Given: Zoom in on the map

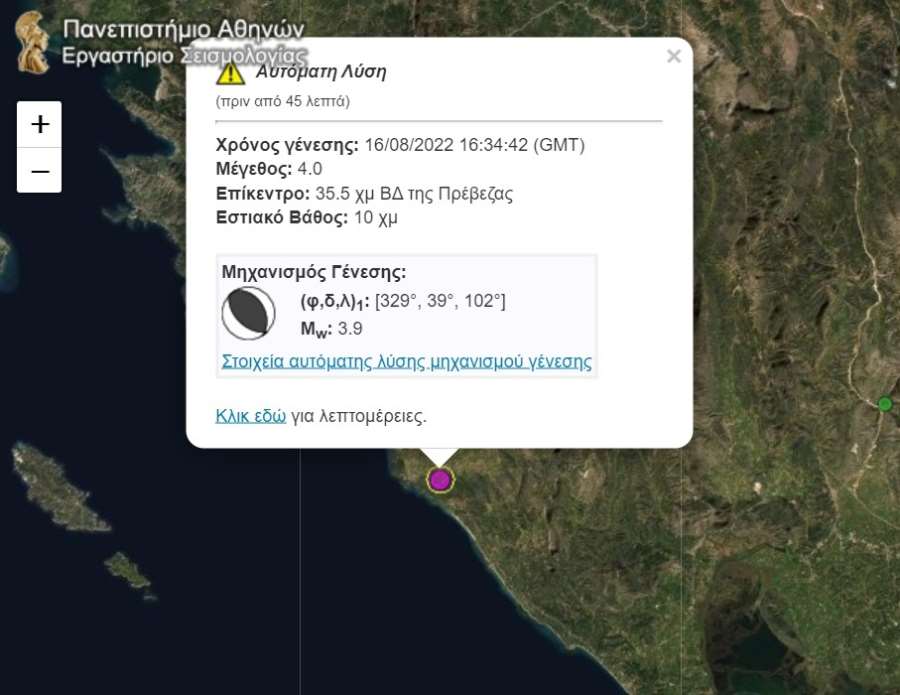Looking at the screenshot, I should click(x=39, y=124).
